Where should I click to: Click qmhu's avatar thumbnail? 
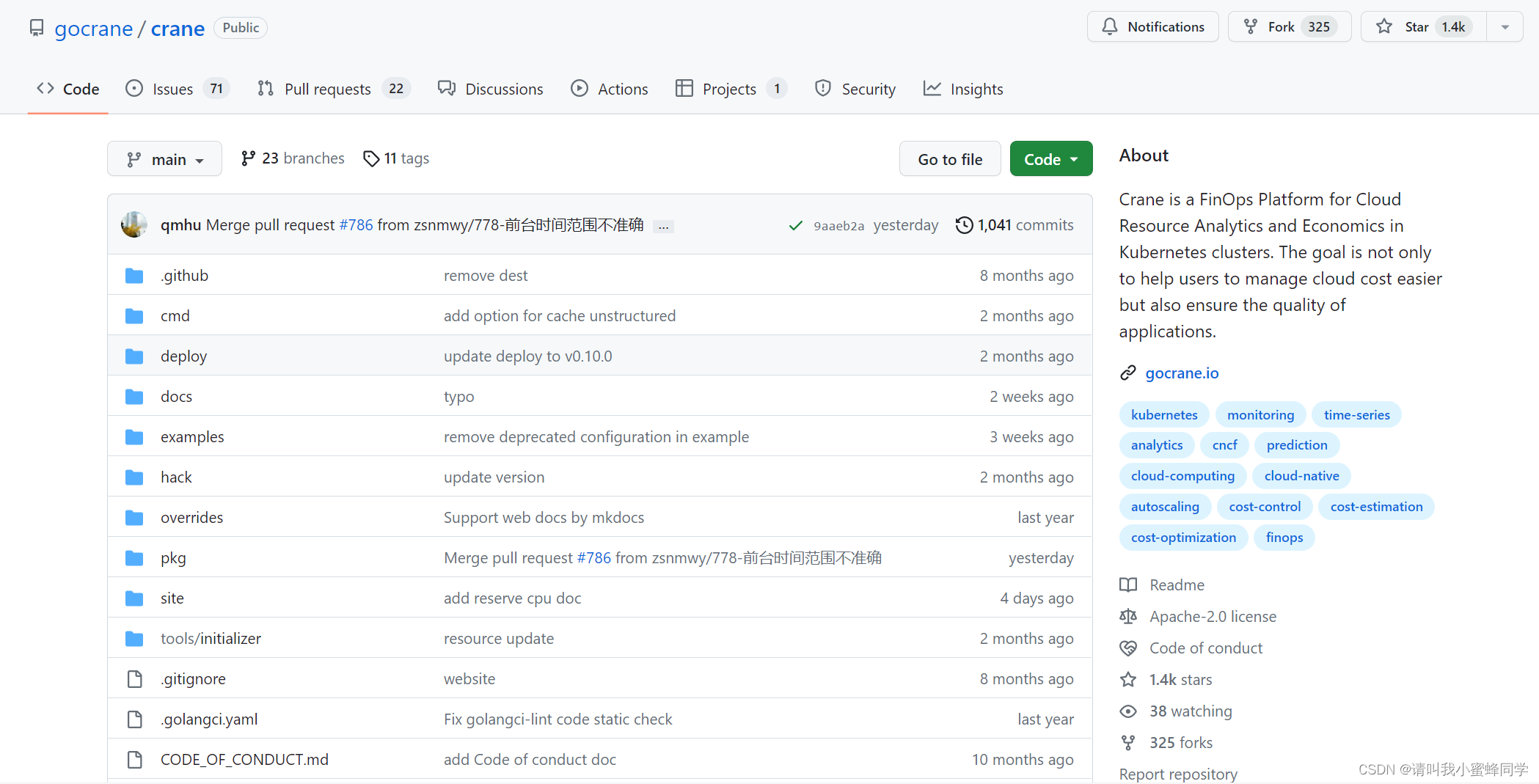coord(134,224)
